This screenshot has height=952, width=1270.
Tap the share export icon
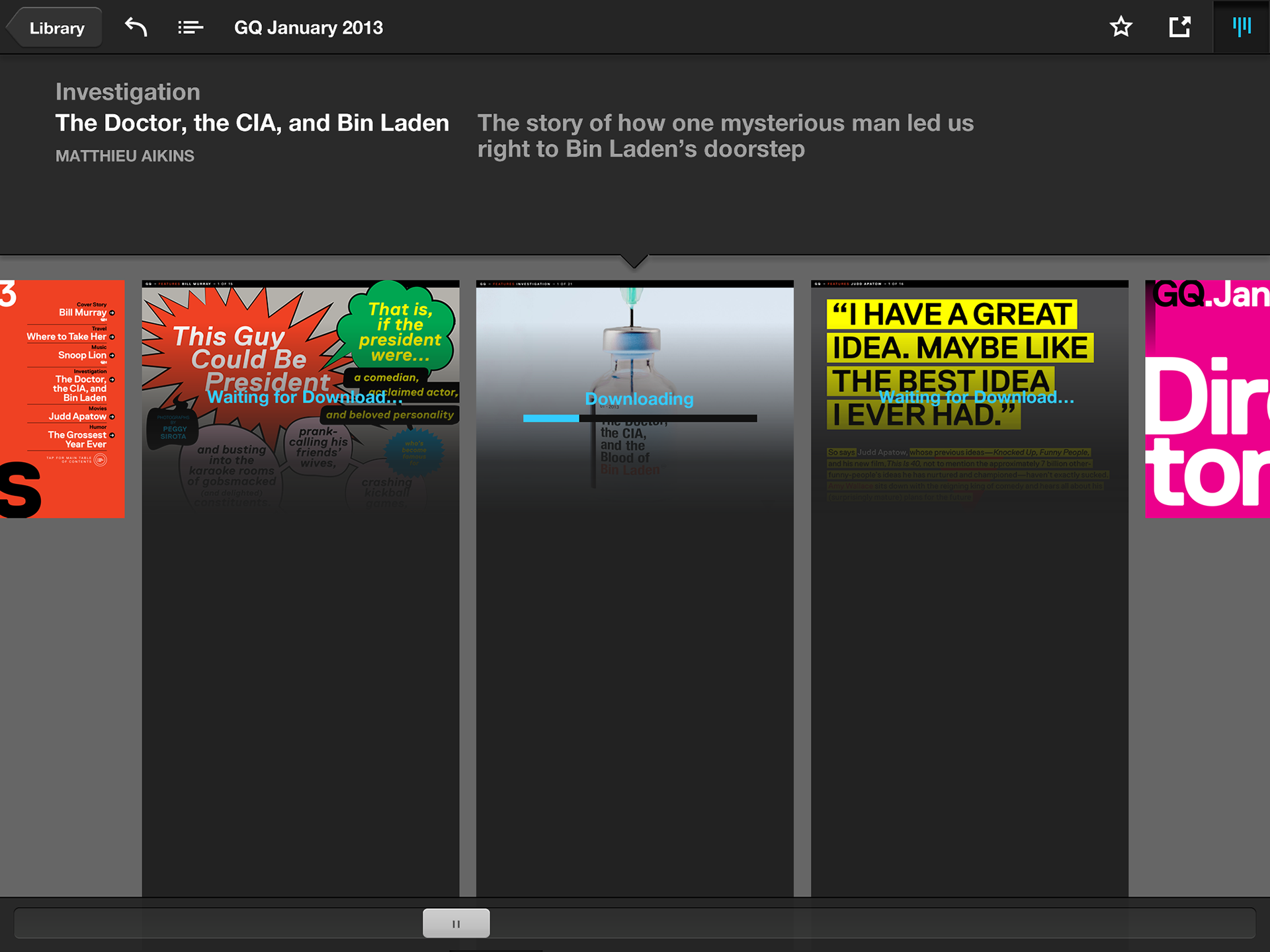pyautogui.click(x=1179, y=27)
